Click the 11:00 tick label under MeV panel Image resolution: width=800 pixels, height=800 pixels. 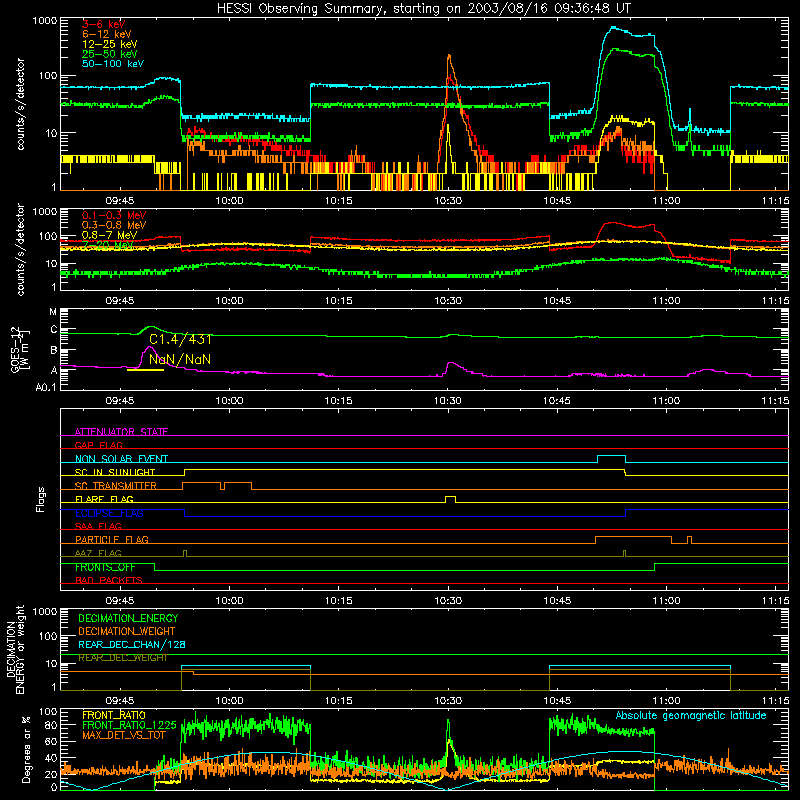[666, 301]
